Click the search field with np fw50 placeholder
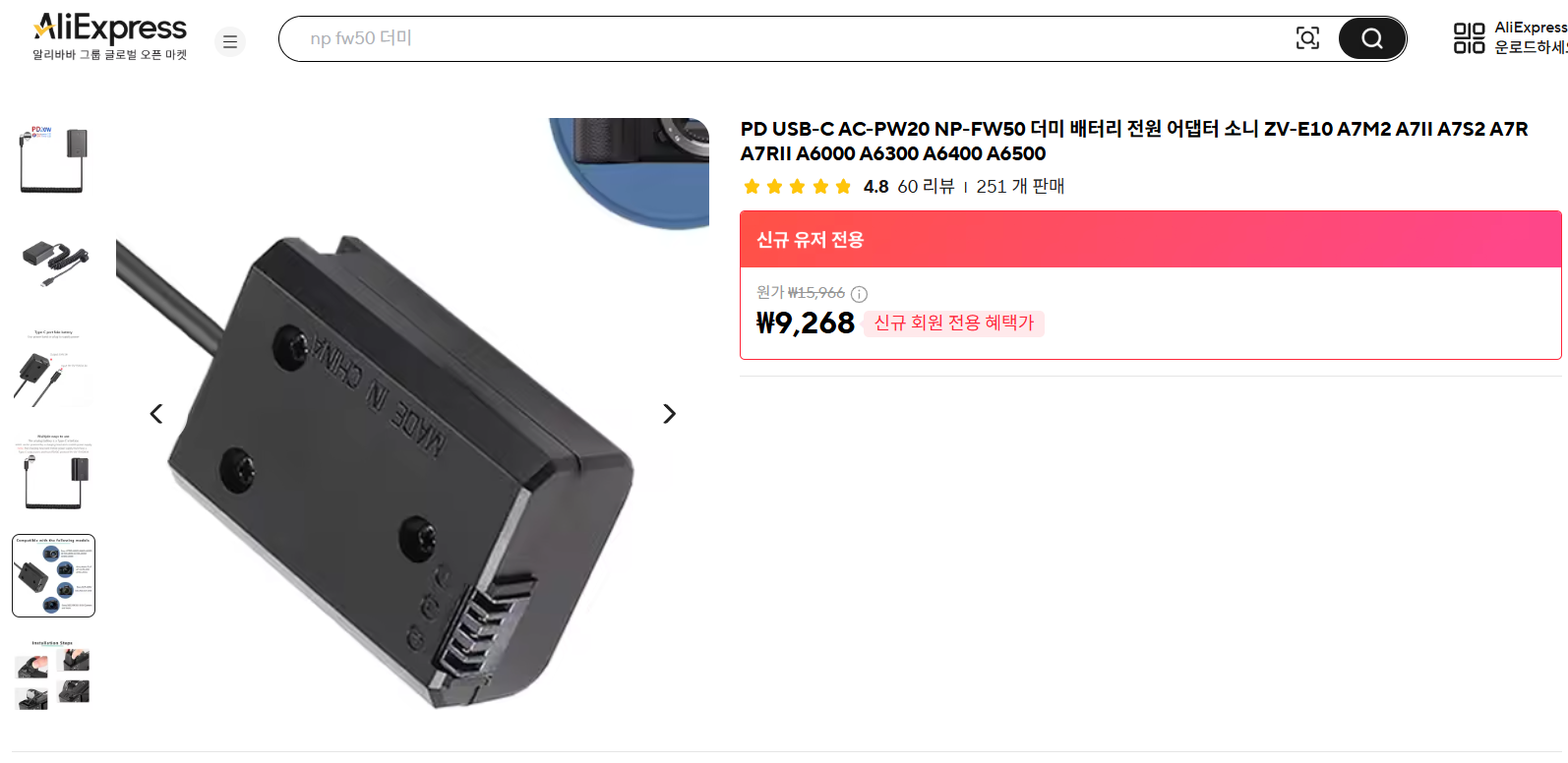Screen dimensions: 1568x763 (x=787, y=38)
